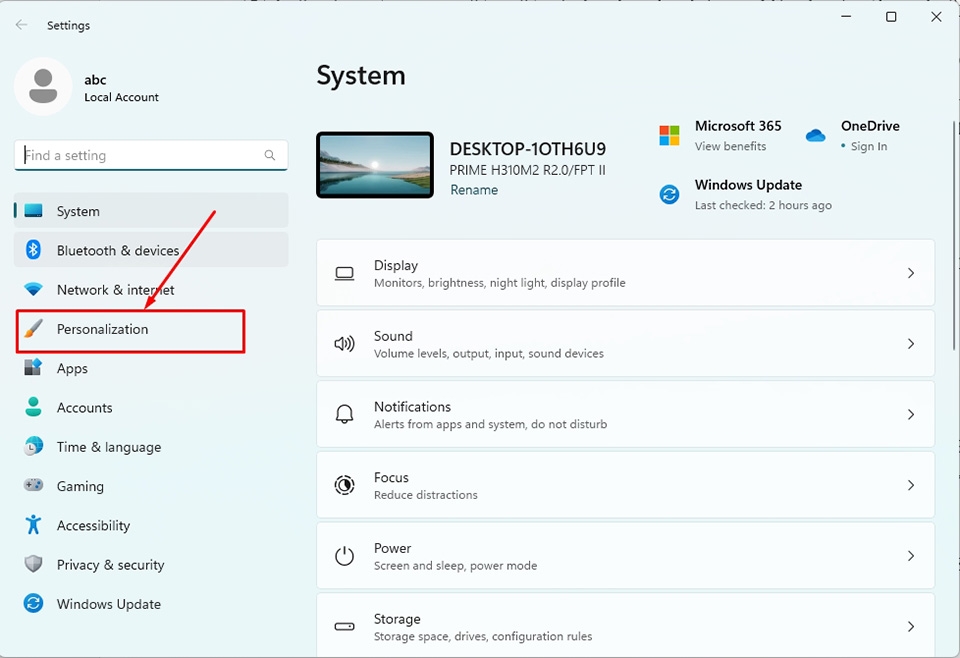Select the Power icon

(x=344, y=556)
